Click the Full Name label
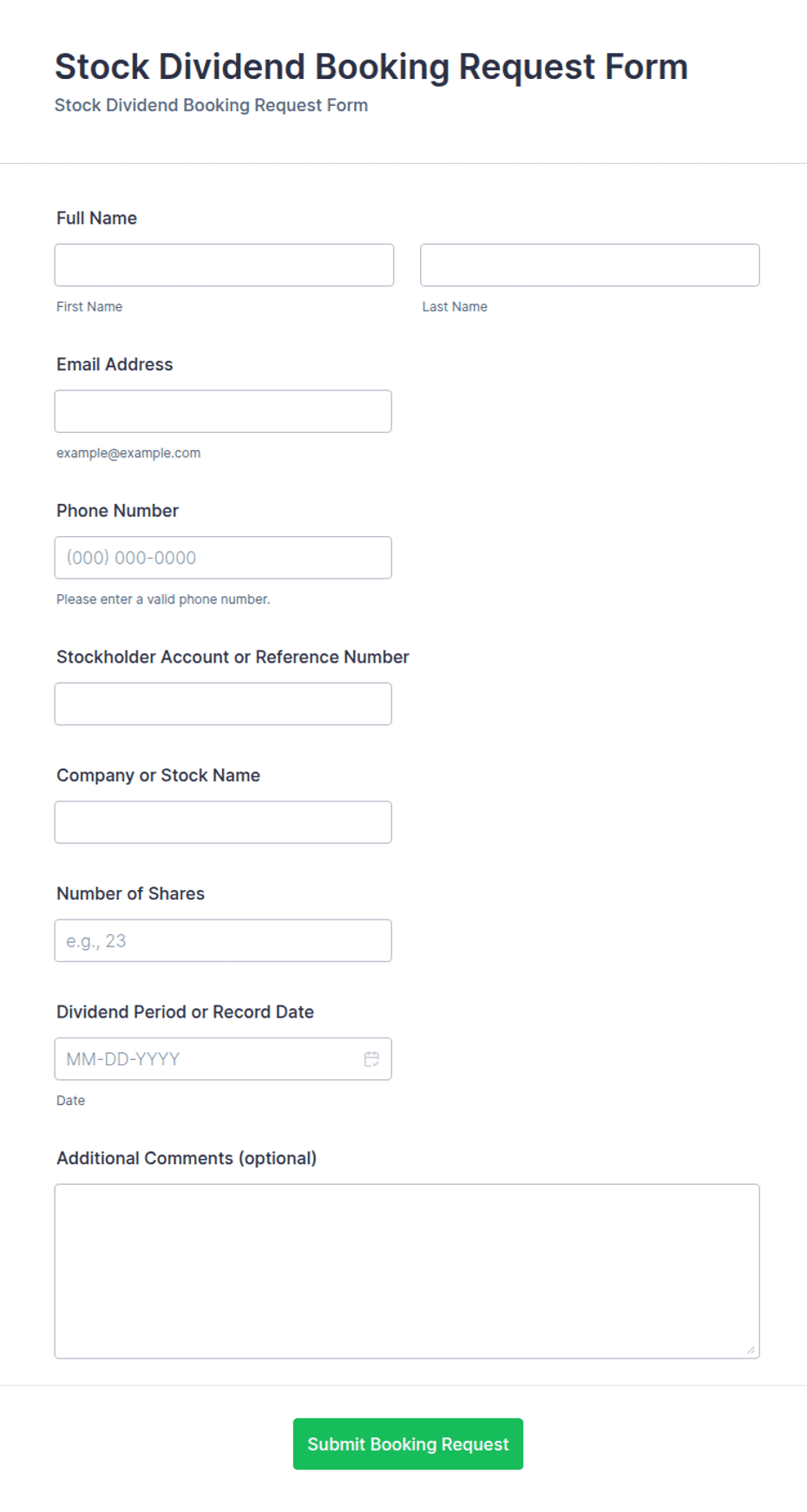This screenshot has width=807, height=1512. 96,218
